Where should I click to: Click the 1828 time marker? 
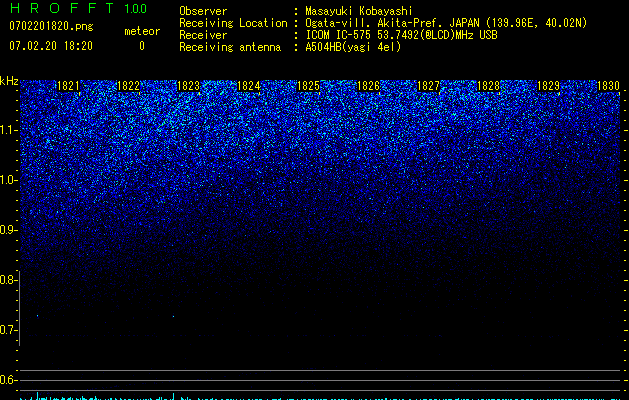(489, 86)
